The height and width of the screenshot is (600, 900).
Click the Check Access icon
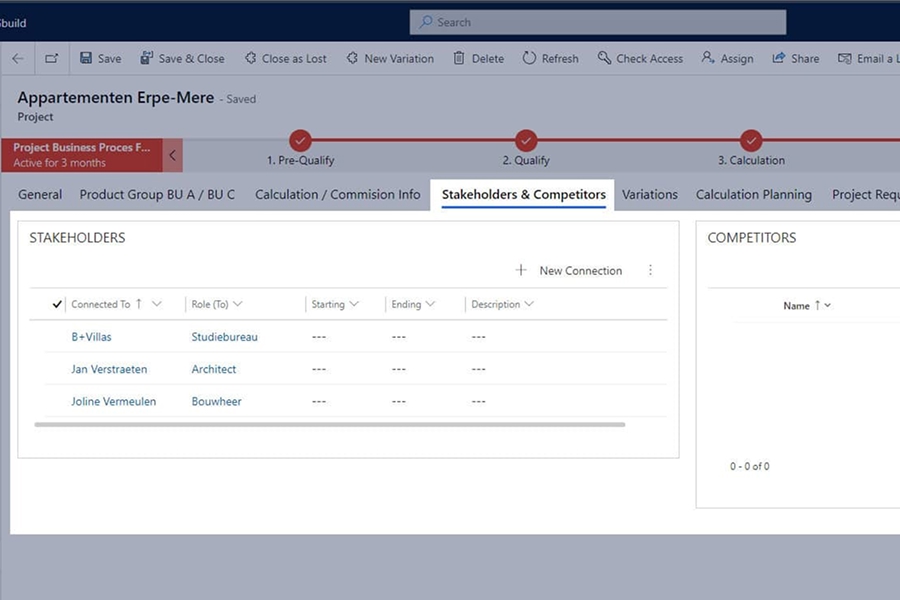(604, 59)
